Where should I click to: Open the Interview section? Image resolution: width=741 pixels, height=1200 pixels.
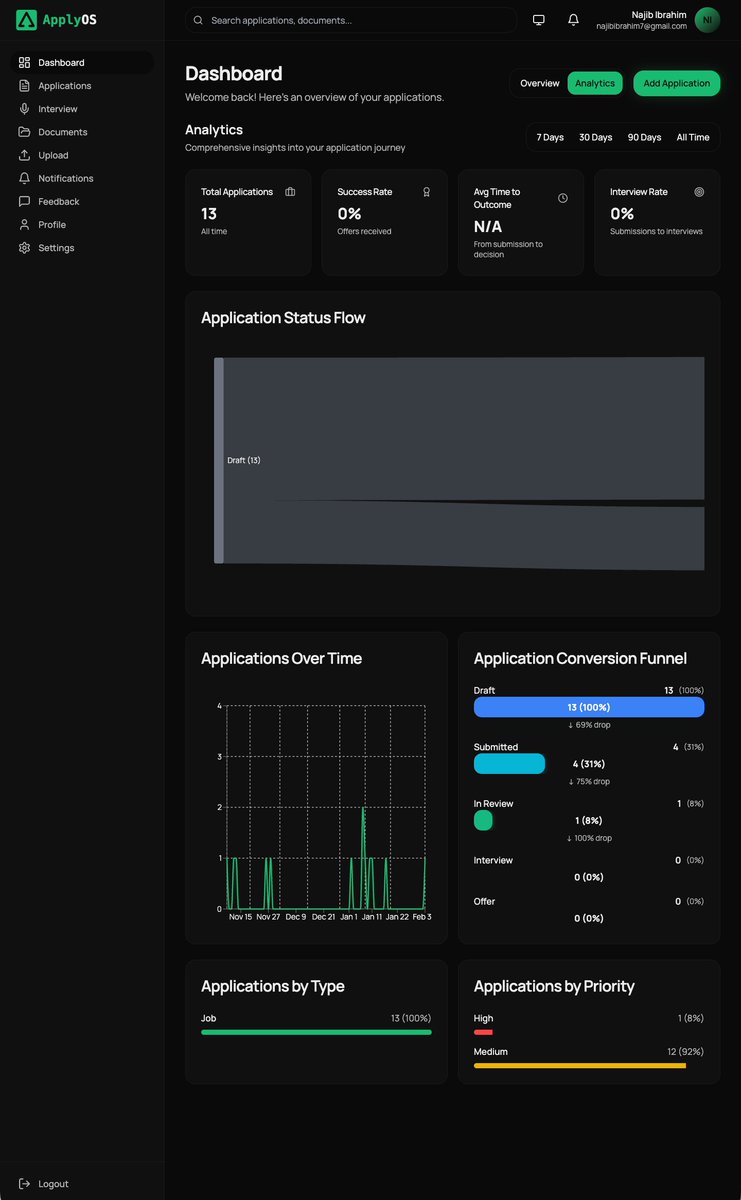click(x=82, y=109)
